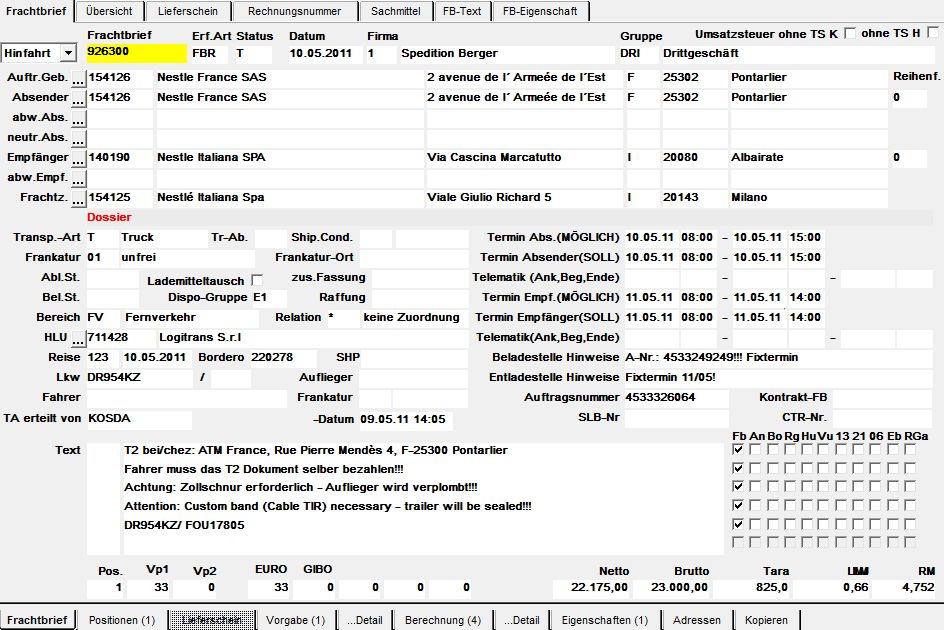The width and height of the screenshot is (944, 630).
Task: Click the Kopieren button
Action: [766, 620]
